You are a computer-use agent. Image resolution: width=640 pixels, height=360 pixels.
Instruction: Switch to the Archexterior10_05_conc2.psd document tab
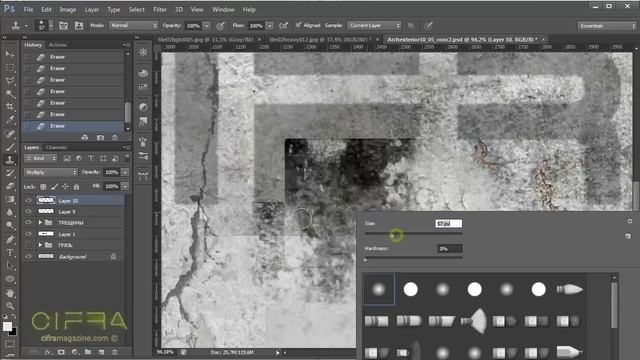462,40
